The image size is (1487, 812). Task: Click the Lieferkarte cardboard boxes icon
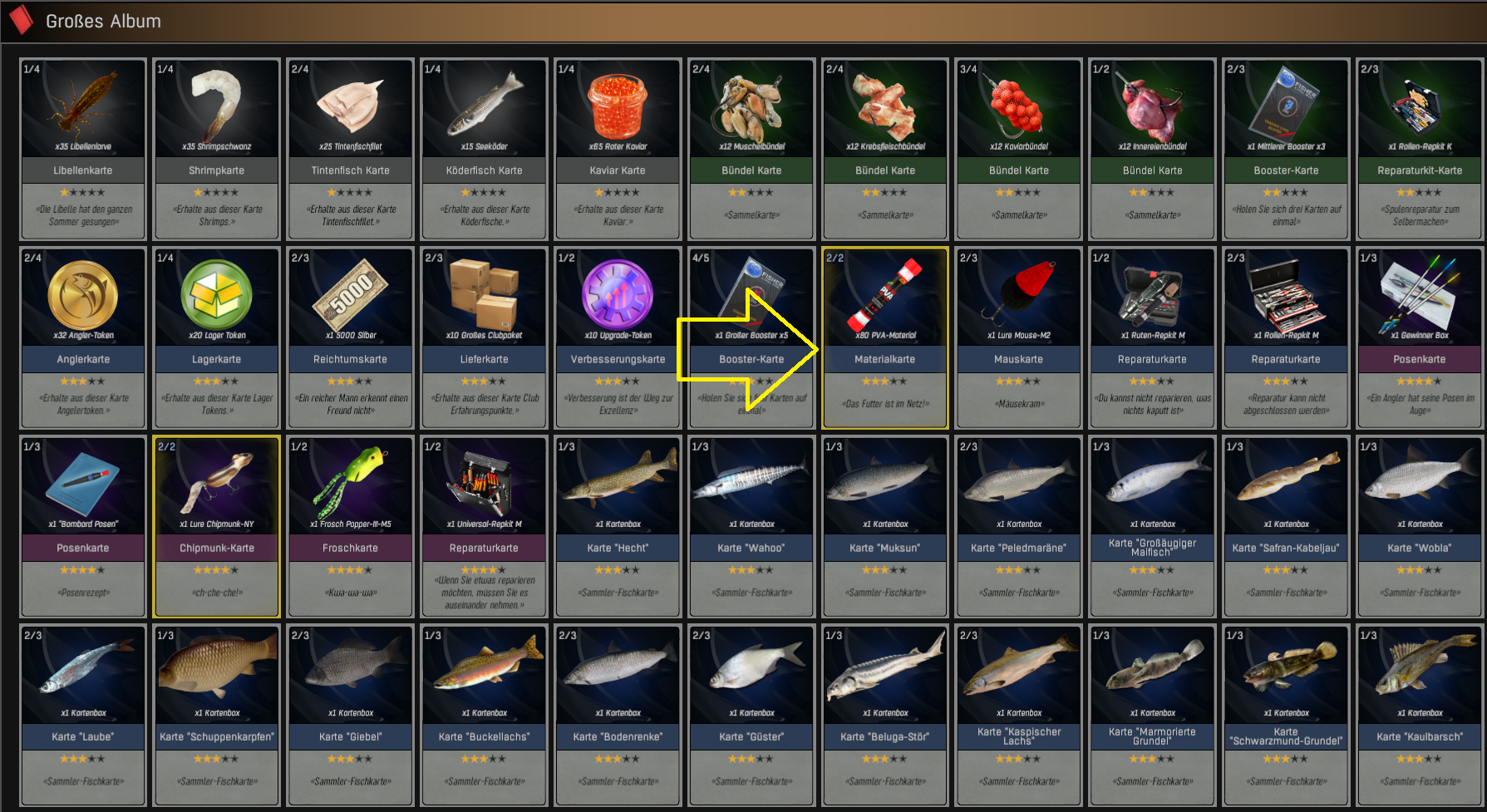tap(485, 294)
